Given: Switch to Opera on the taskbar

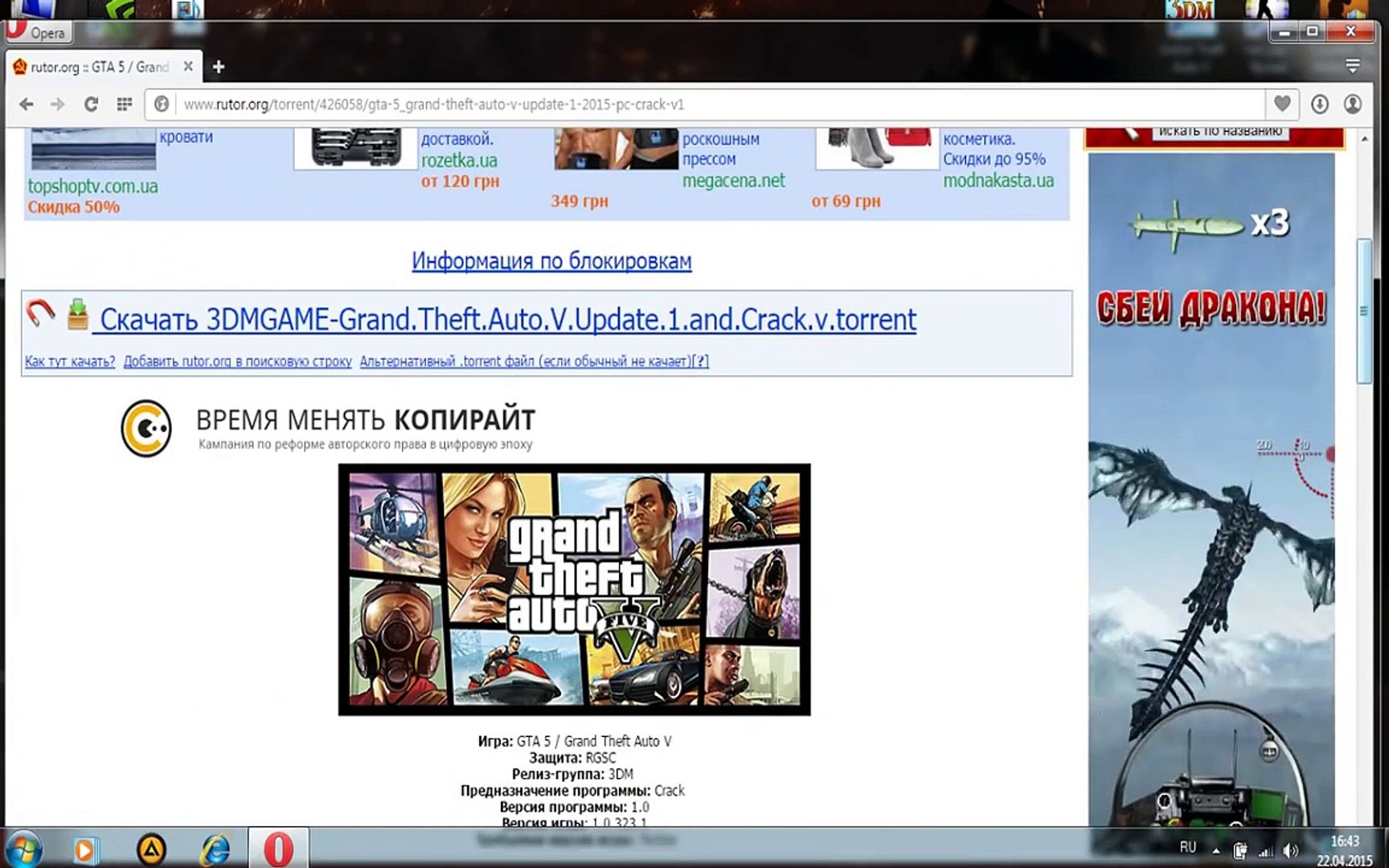Looking at the screenshot, I should coord(278,848).
